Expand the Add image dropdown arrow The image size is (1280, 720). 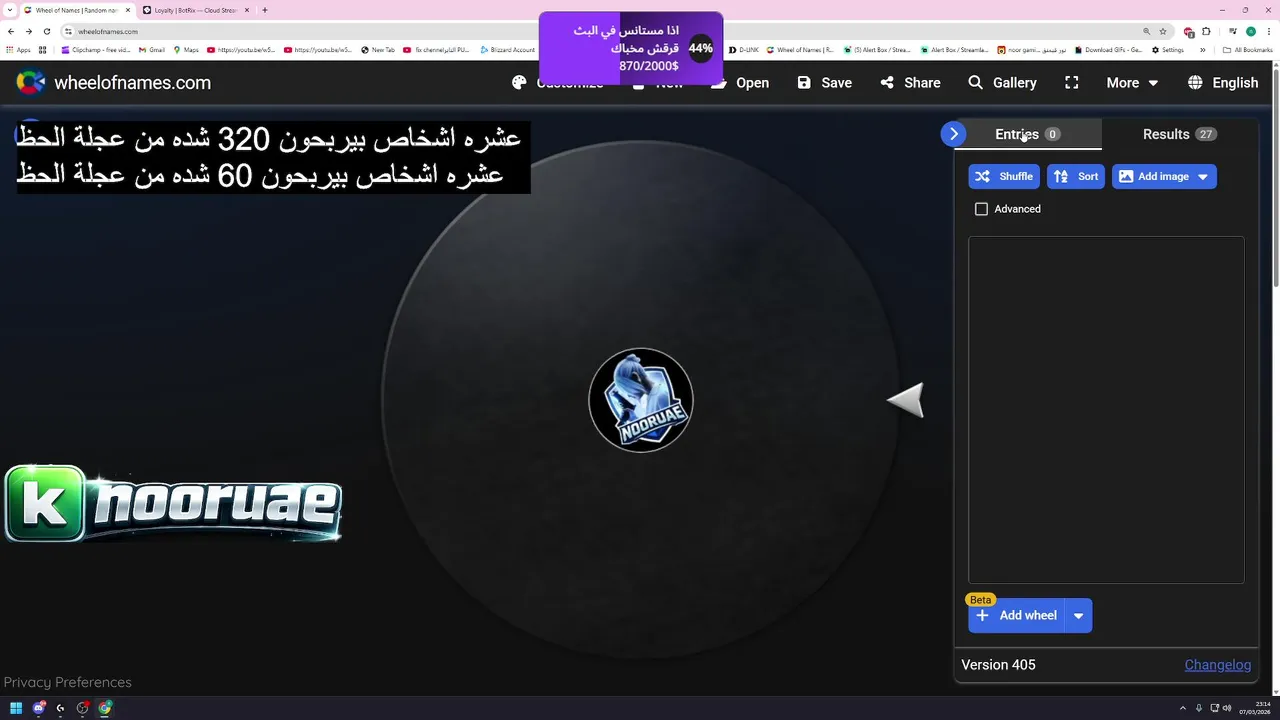tap(1203, 177)
